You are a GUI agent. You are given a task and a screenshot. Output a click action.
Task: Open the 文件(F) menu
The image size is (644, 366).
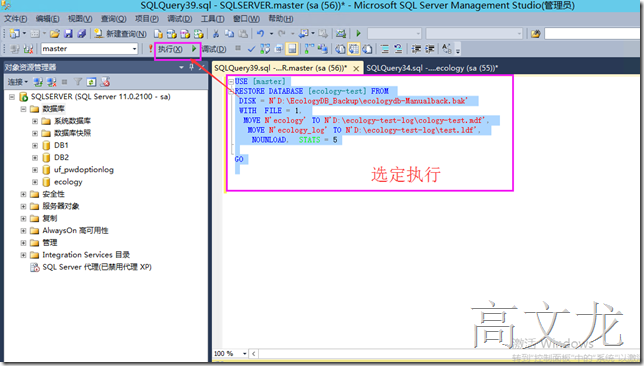pyautogui.click(x=16, y=19)
